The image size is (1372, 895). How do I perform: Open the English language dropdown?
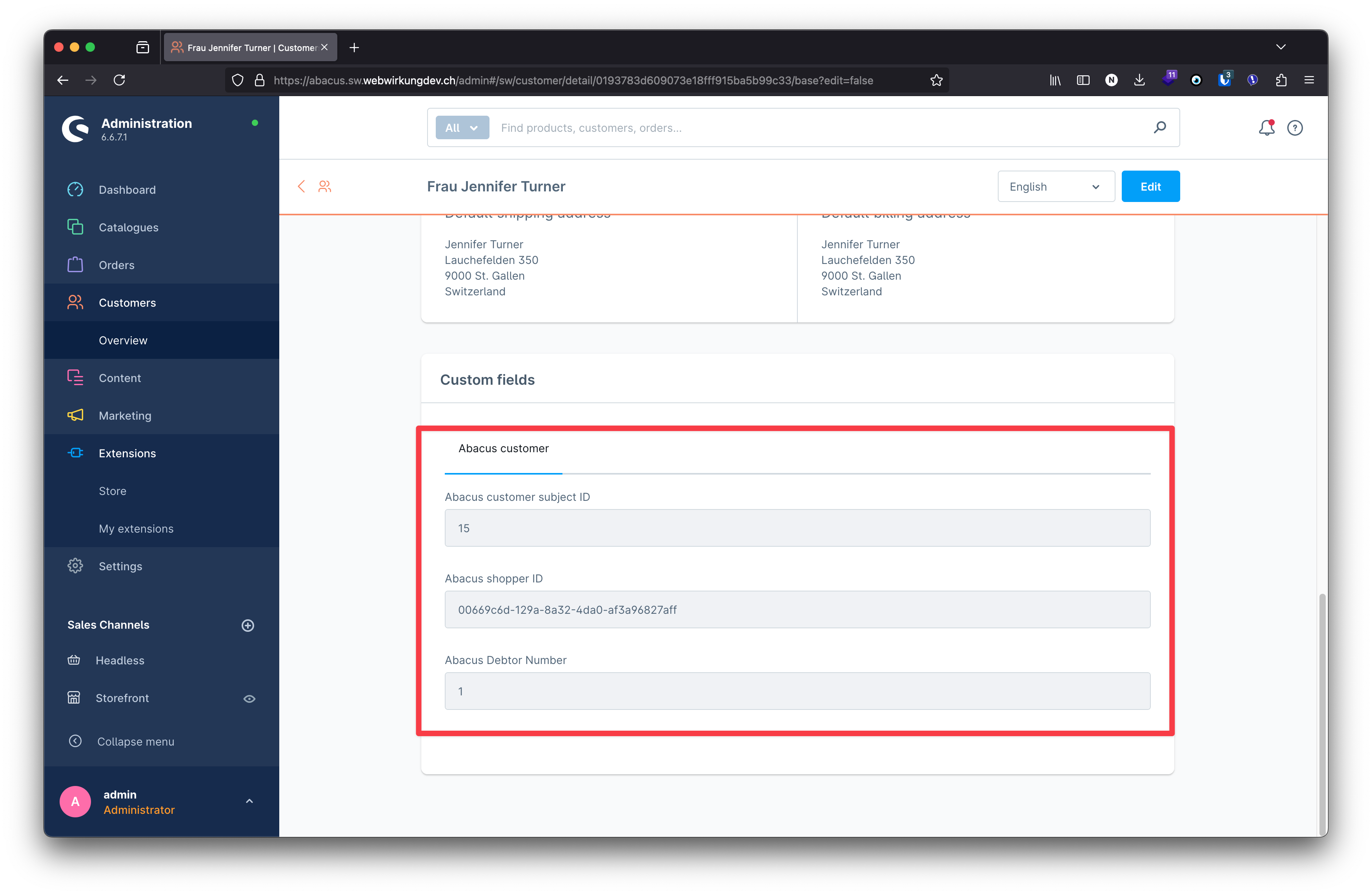pyautogui.click(x=1055, y=186)
